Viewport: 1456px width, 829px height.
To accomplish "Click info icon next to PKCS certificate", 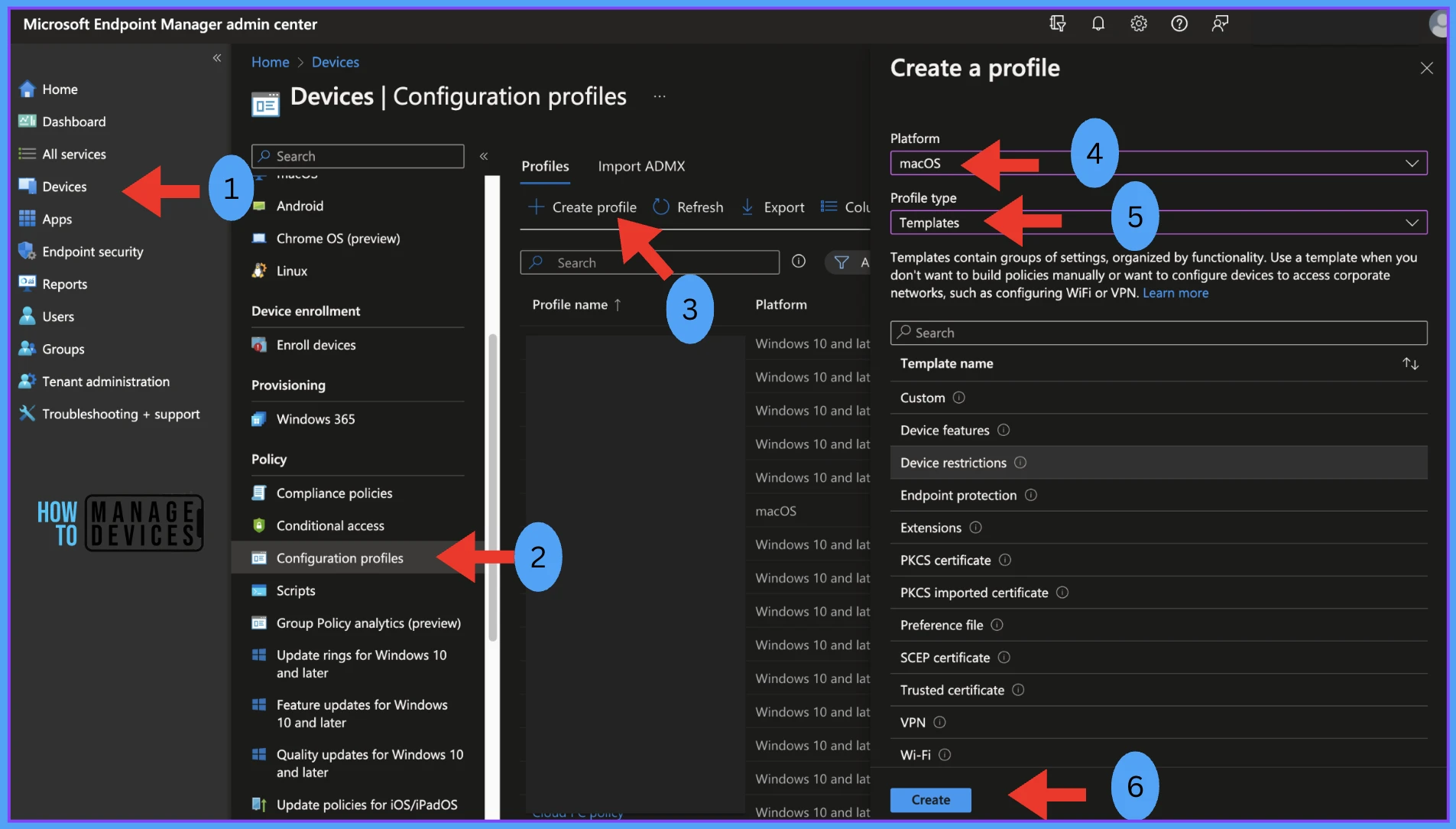I will (1005, 560).
